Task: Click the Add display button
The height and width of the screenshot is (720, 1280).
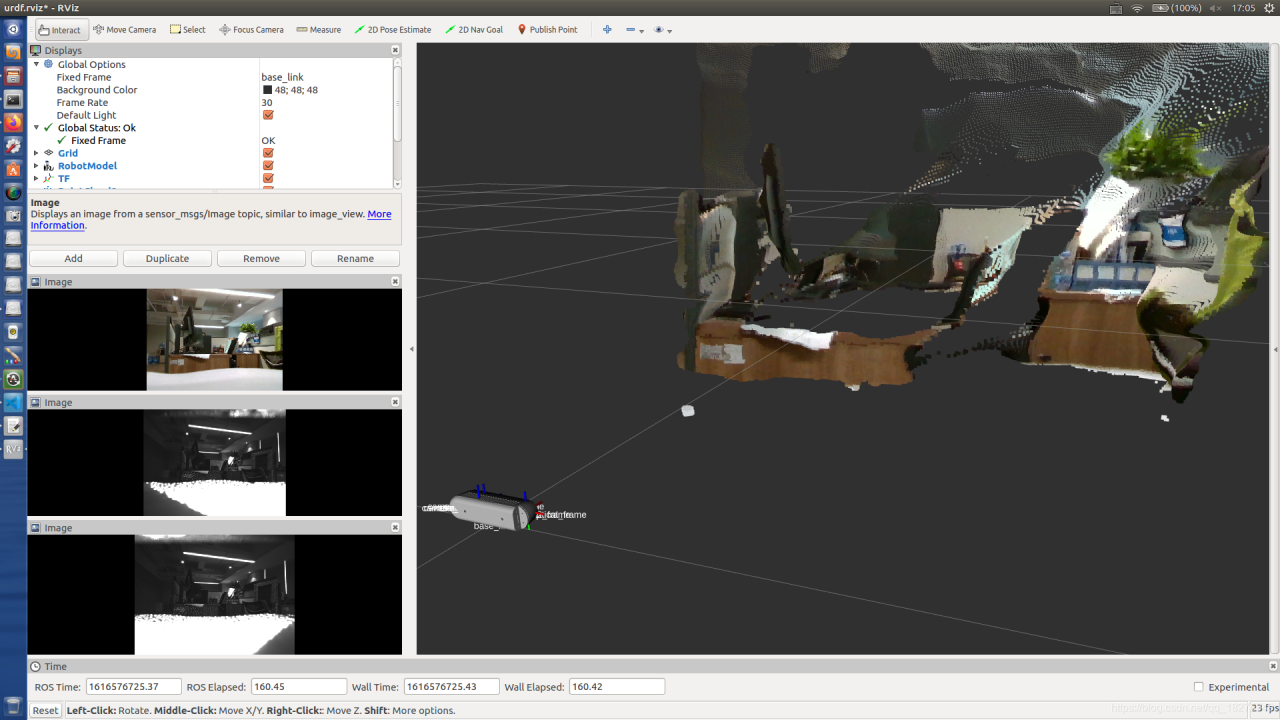Action: pos(74,258)
